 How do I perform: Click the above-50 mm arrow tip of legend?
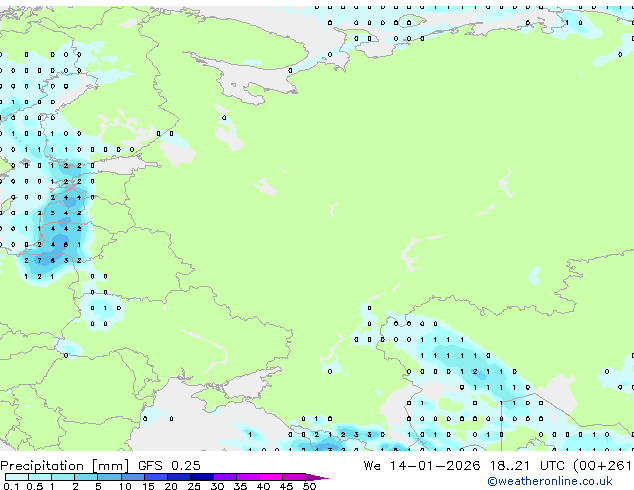coord(317,477)
